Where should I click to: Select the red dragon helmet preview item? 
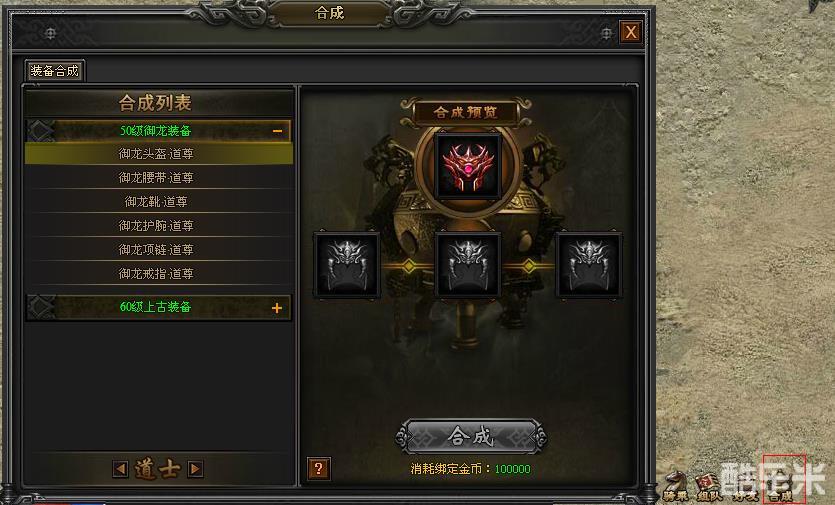(x=468, y=166)
